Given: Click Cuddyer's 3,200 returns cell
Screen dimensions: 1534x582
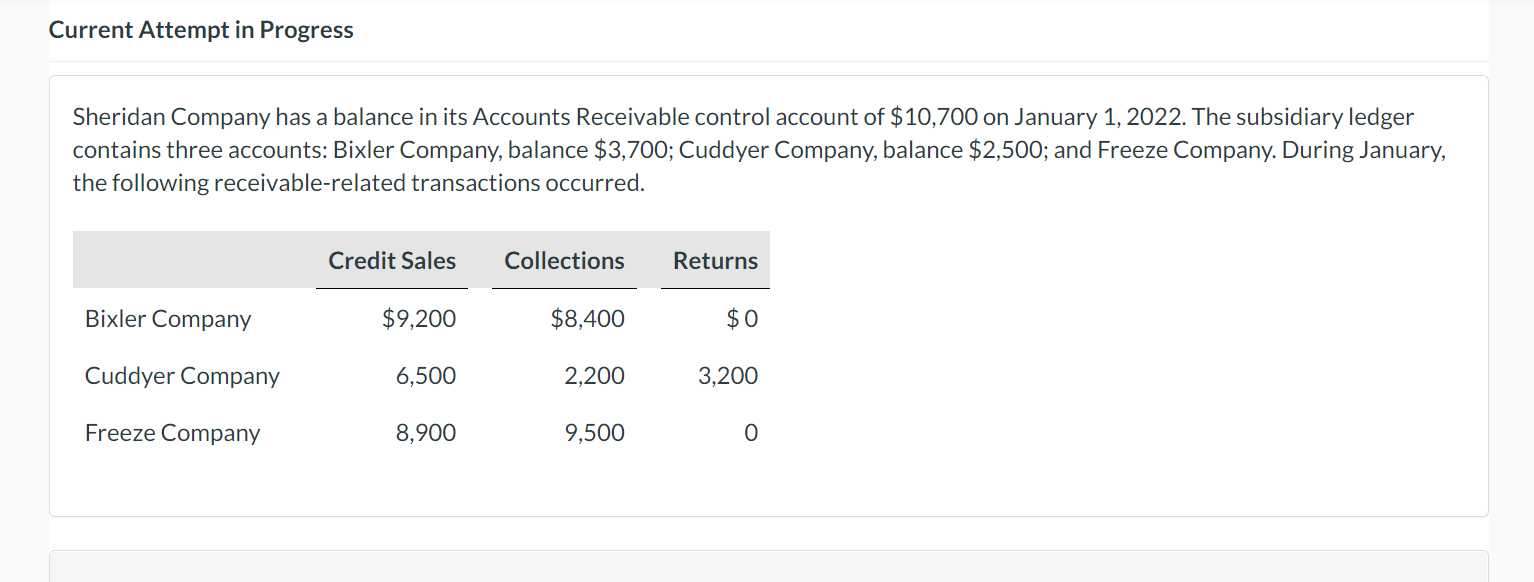Looking at the screenshot, I should tap(728, 376).
